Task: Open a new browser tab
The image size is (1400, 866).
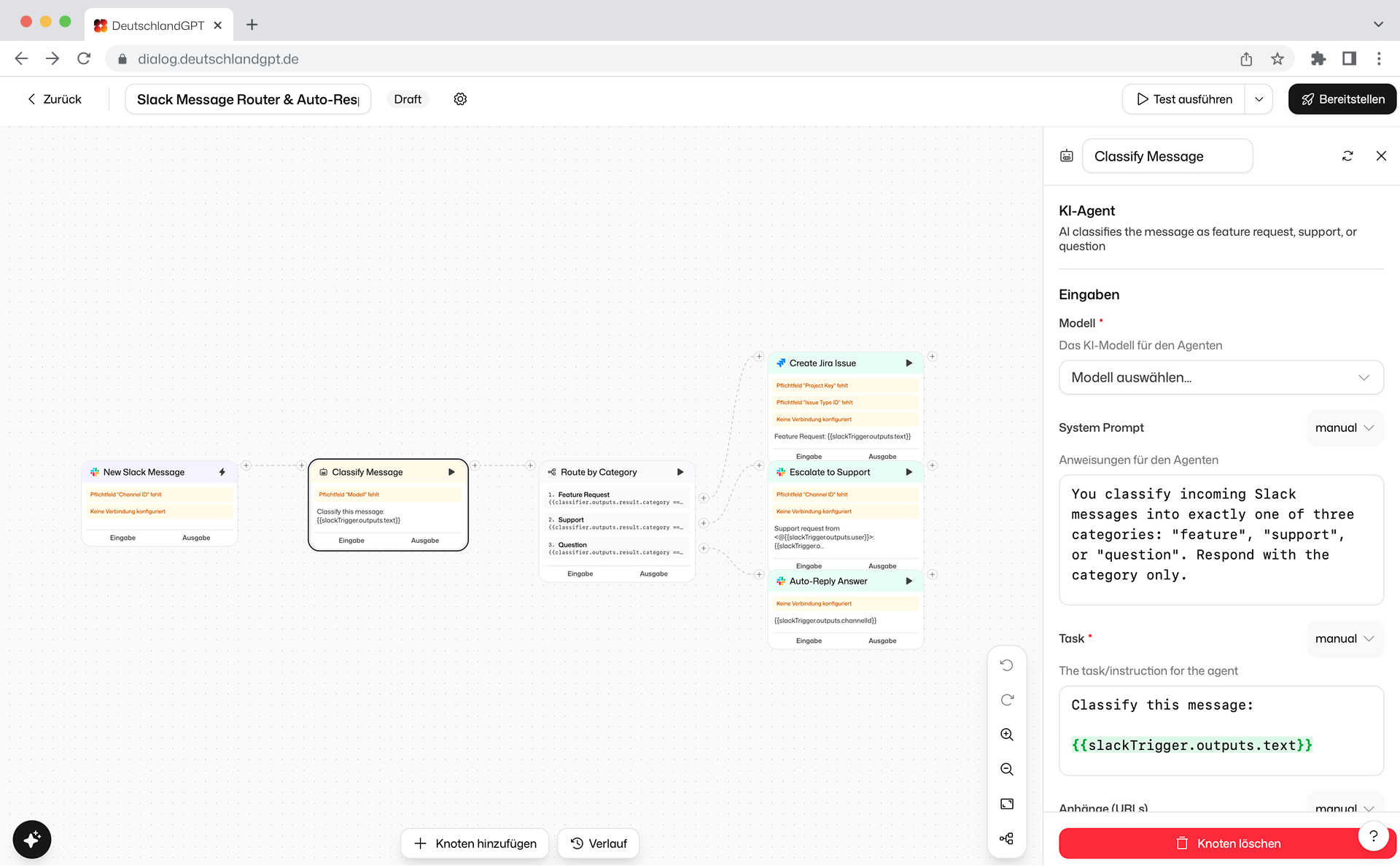Action: point(252,25)
